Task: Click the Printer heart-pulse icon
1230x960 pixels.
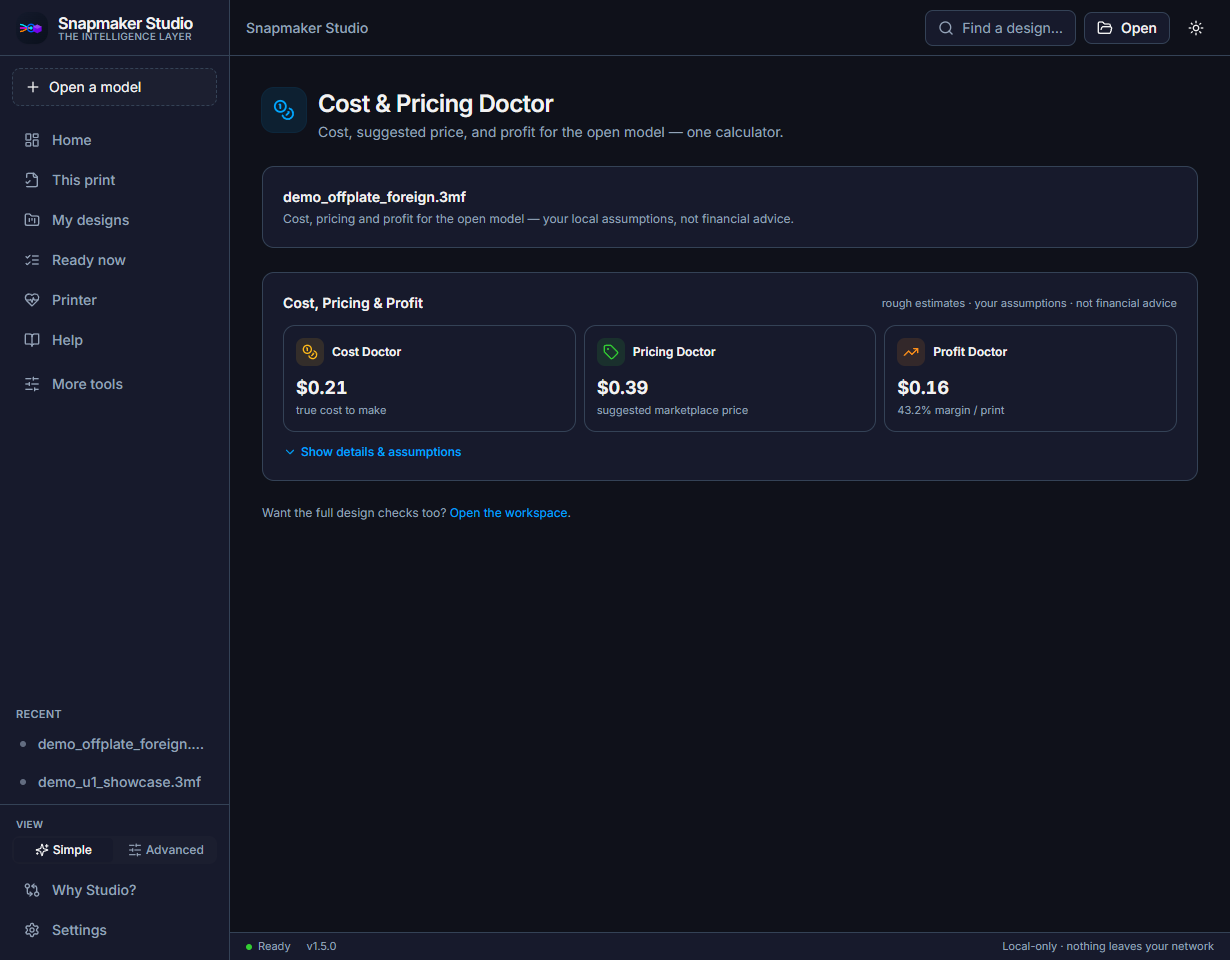Action: 32,300
